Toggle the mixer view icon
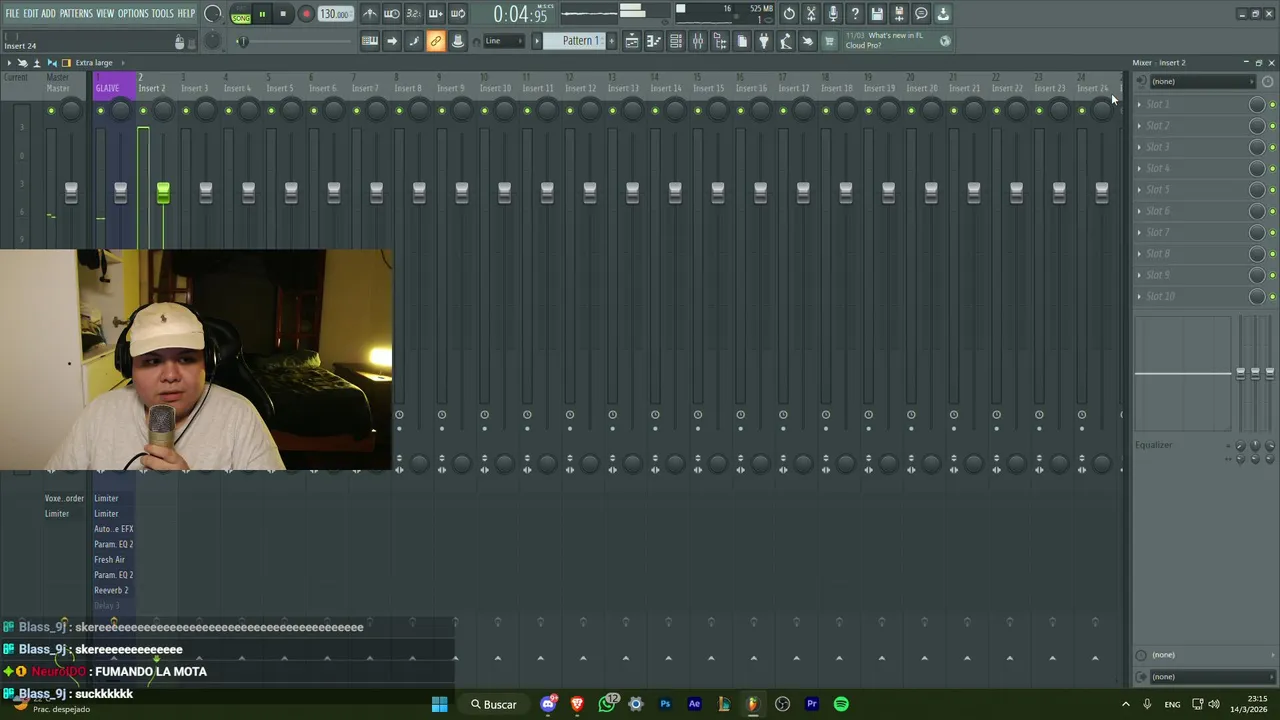The image size is (1280, 720). click(x=698, y=41)
